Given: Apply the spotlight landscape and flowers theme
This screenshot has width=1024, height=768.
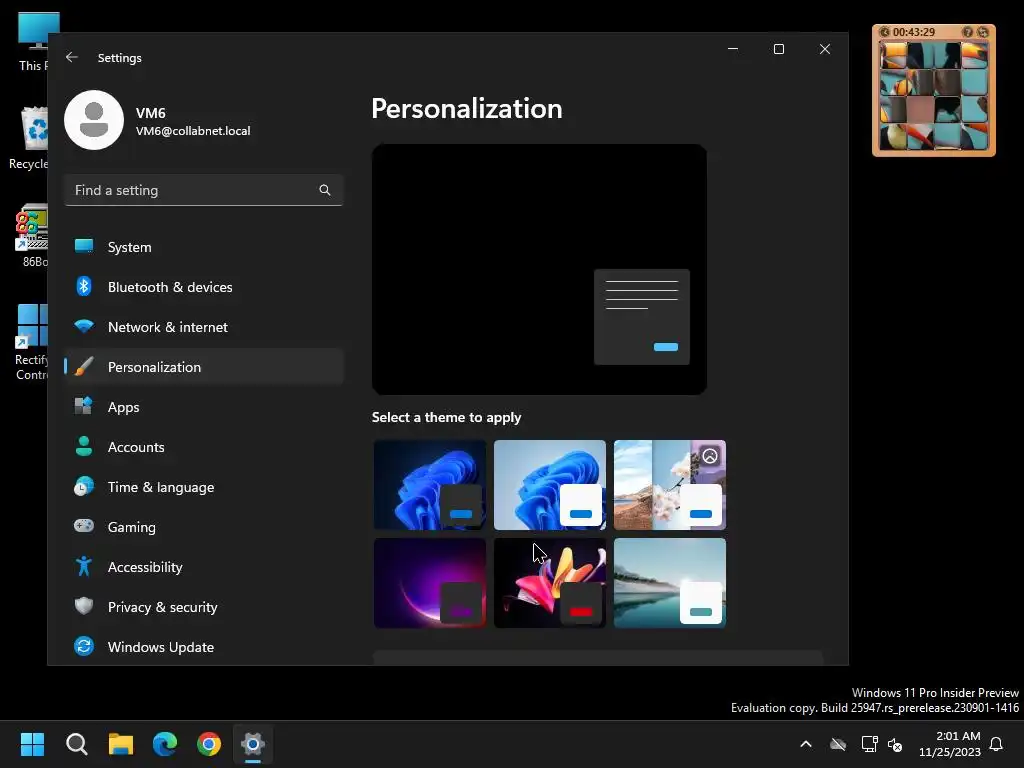Looking at the screenshot, I should click(x=670, y=485).
